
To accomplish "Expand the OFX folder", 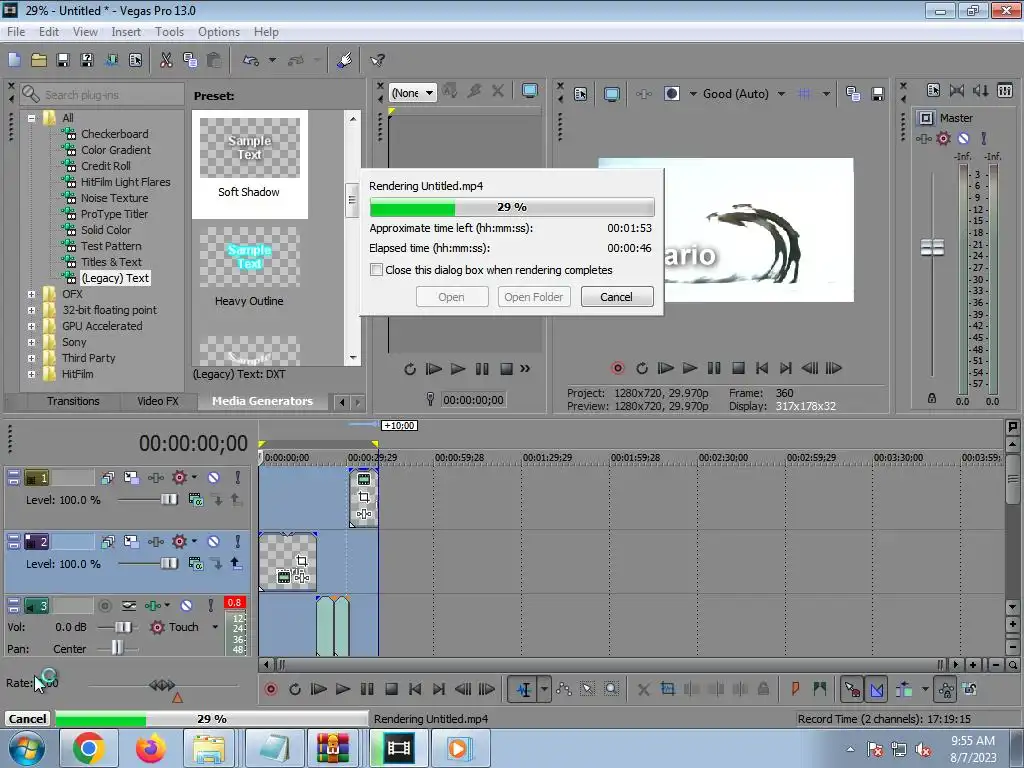I will 31,295.
